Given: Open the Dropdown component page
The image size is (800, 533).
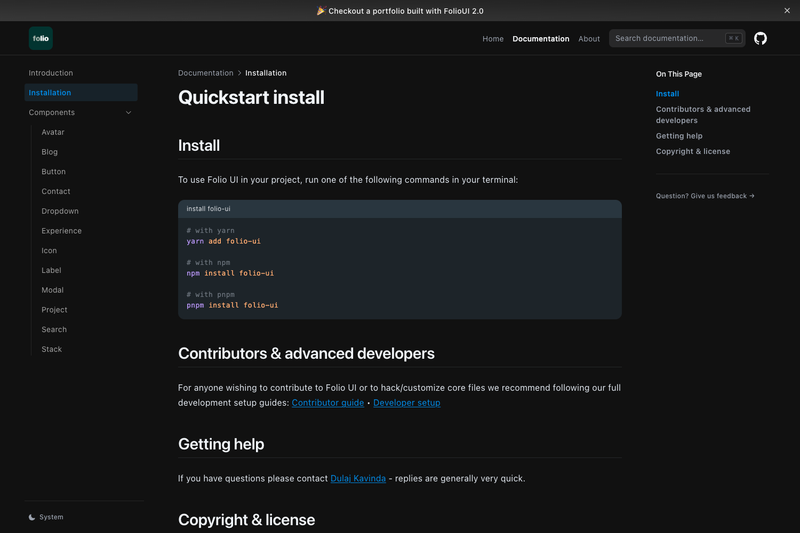Looking at the screenshot, I should click(60, 211).
